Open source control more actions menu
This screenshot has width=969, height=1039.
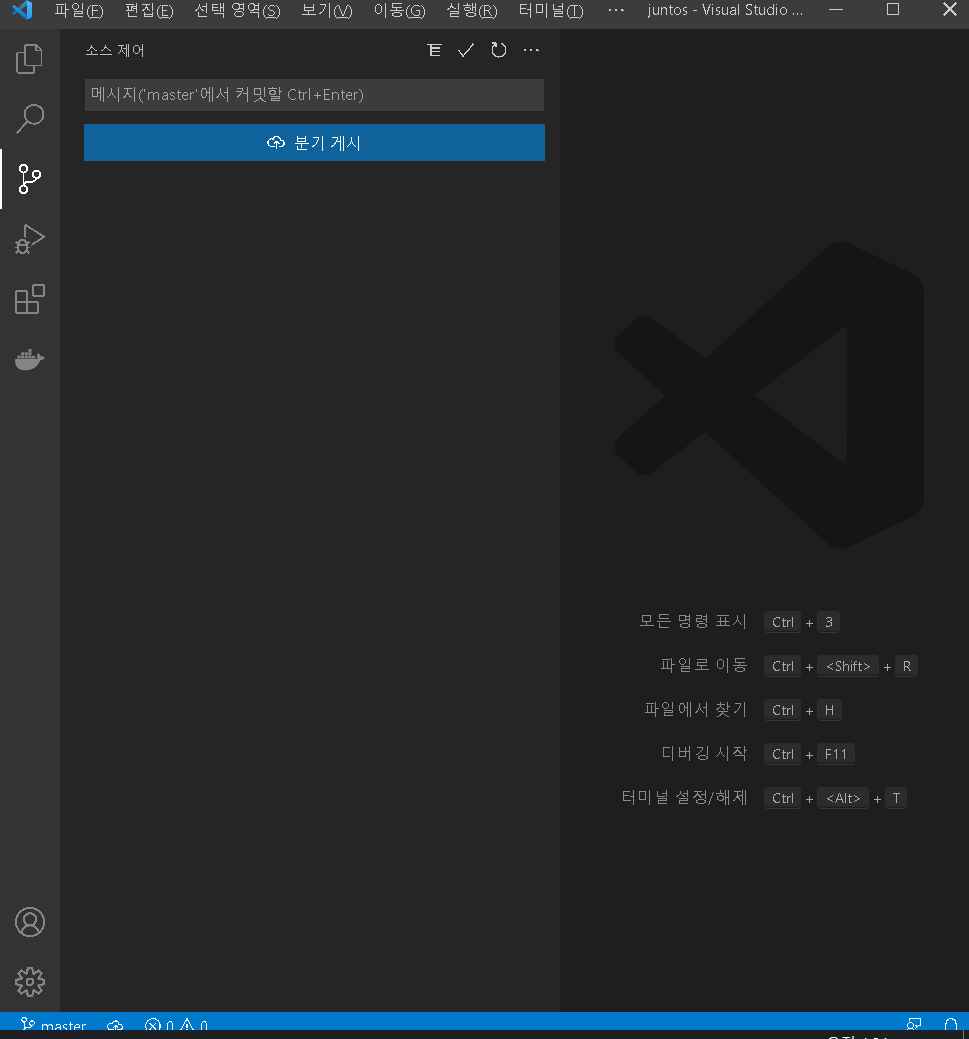click(x=531, y=50)
